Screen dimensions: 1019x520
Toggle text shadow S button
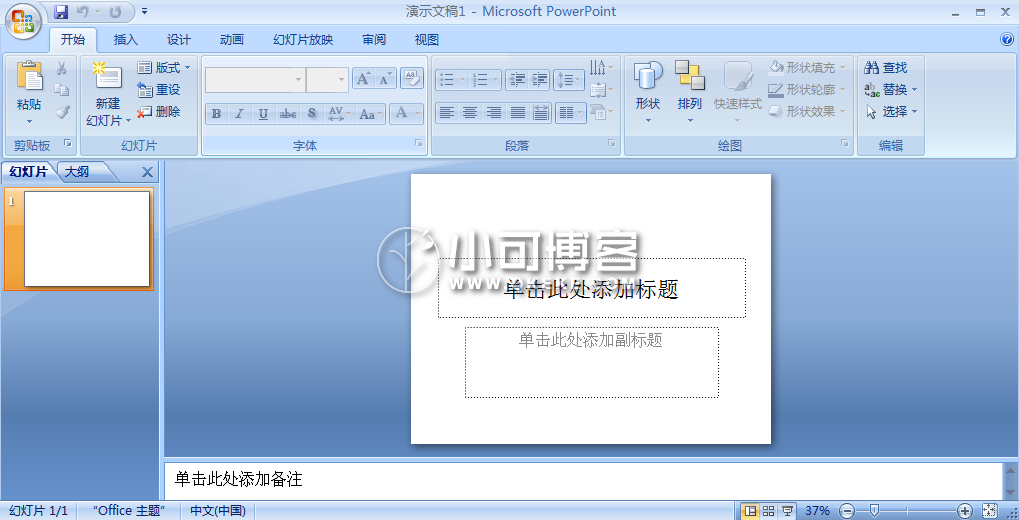pyautogui.click(x=311, y=114)
